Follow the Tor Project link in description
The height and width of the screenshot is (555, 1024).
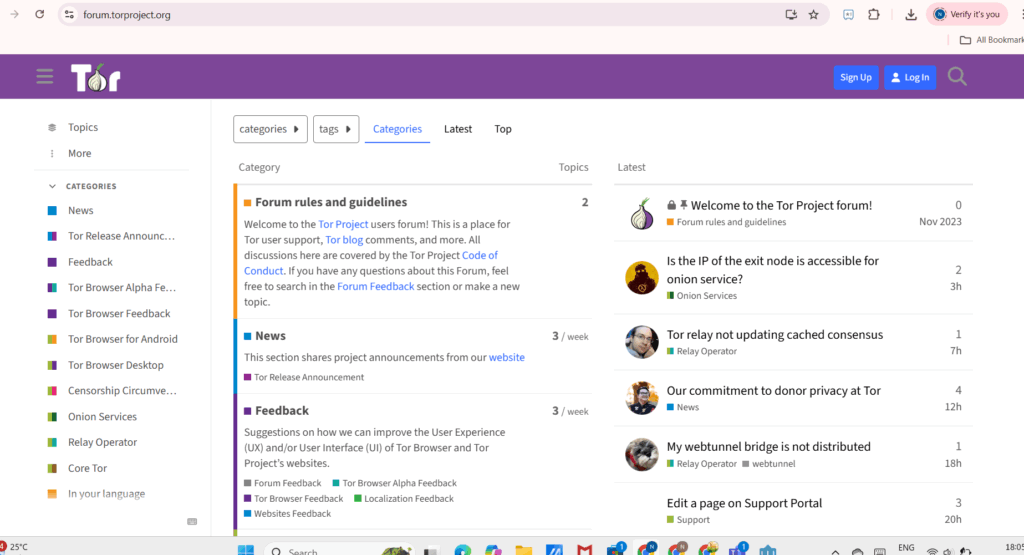(x=343, y=224)
